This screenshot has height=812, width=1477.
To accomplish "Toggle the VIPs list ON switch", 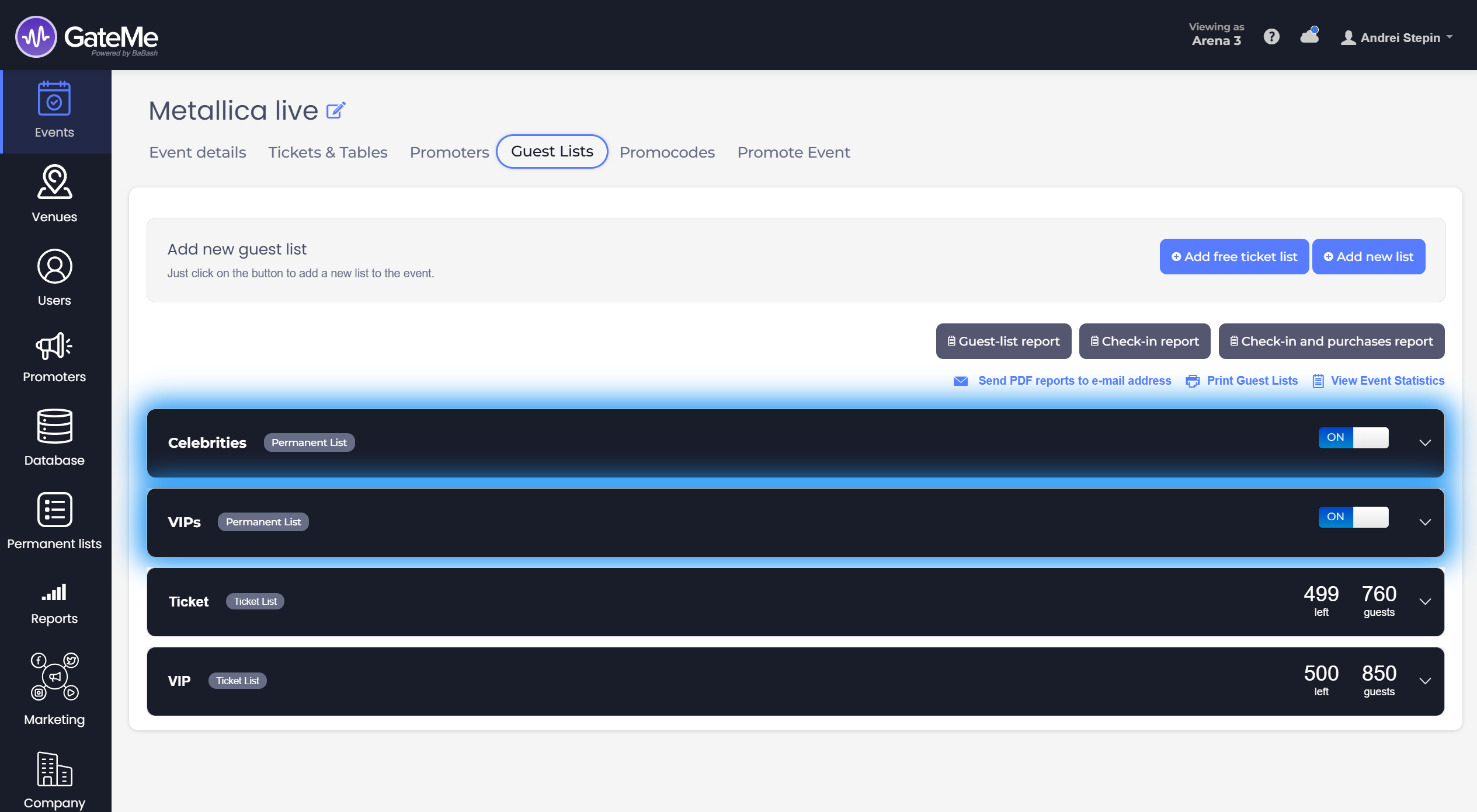I will click(x=1353, y=517).
